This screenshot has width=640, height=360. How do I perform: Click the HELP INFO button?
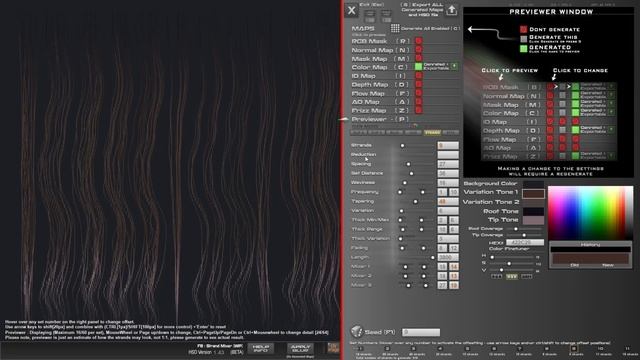click(260, 348)
